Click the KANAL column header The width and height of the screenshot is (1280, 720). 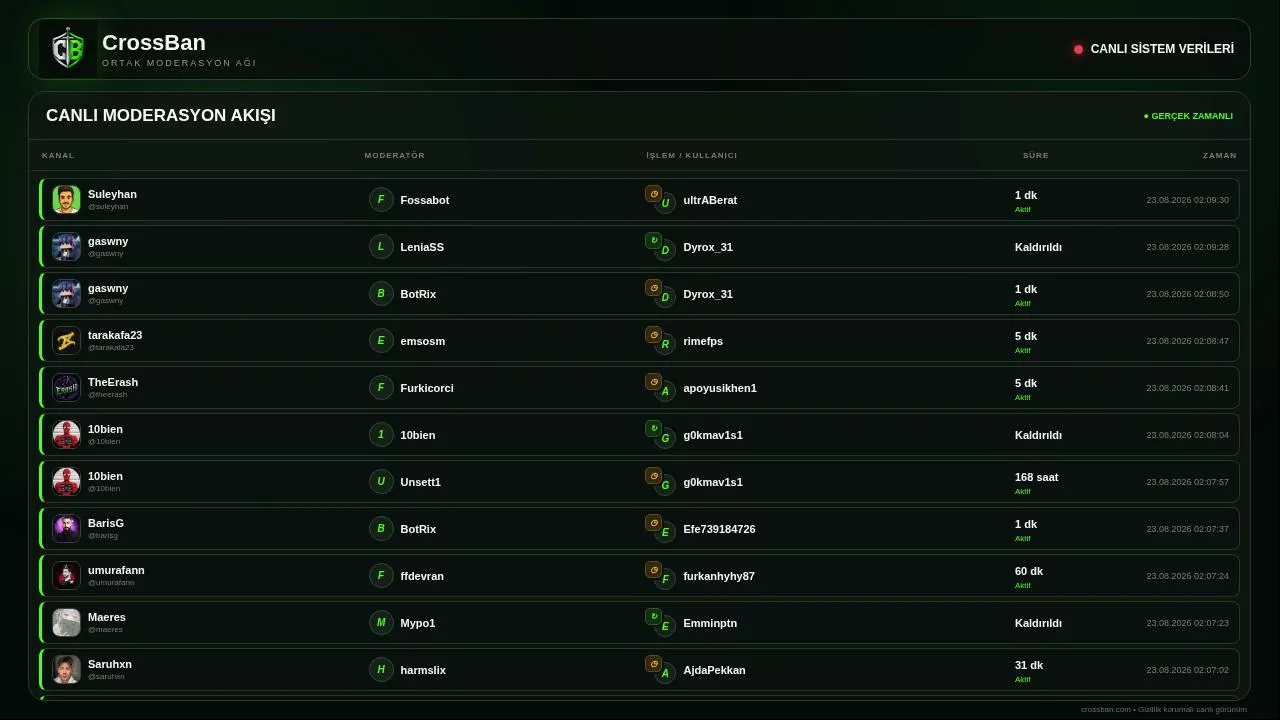click(58, 155)
